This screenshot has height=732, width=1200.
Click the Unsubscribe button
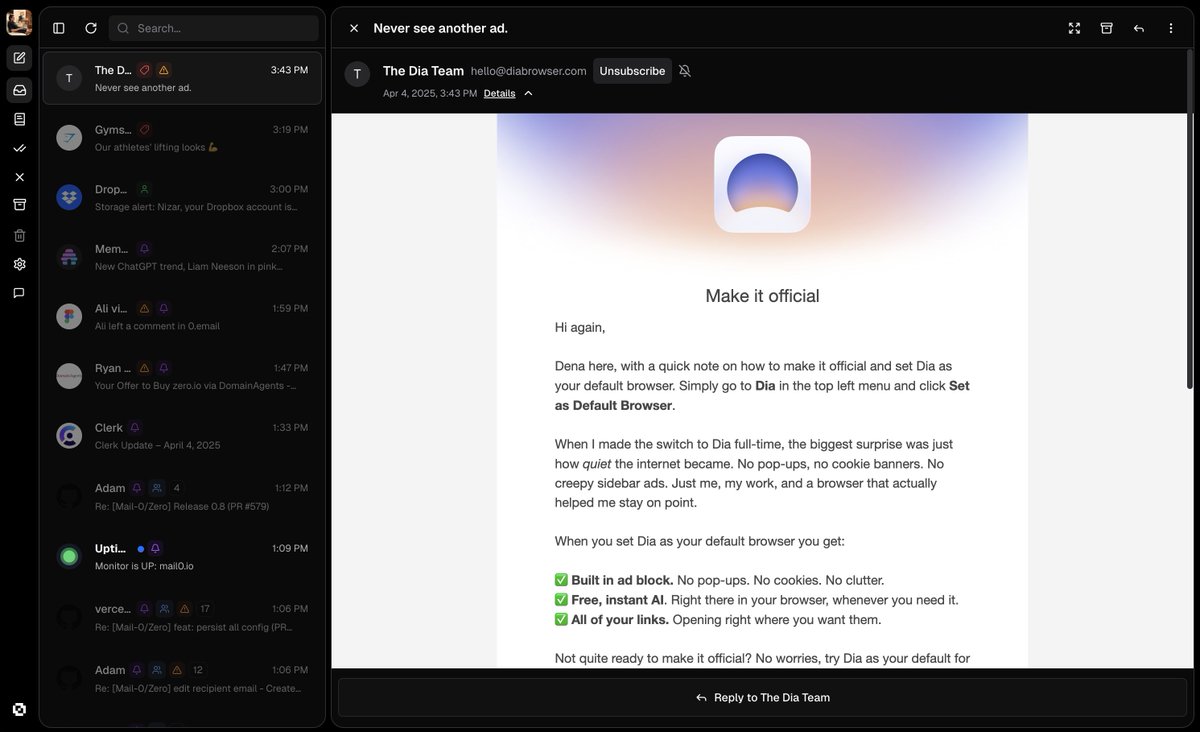click(632, 71)
